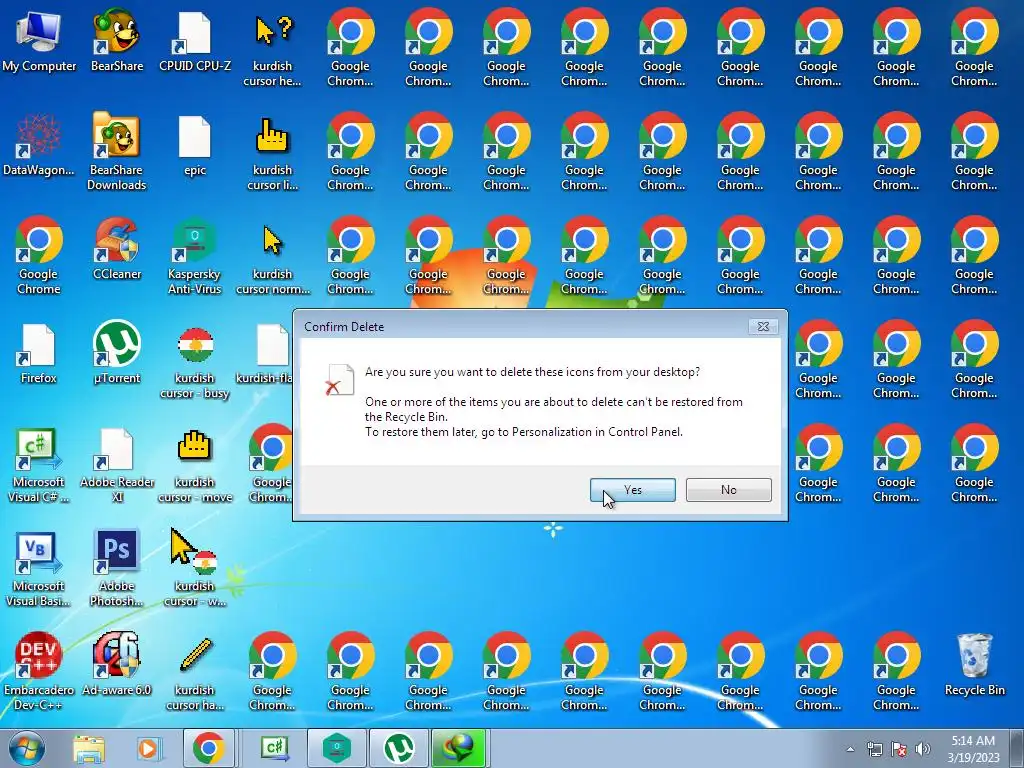Select the CPUID CPU-Z shortcut
Screen dimensions: 1024x768
pos(195,42)
